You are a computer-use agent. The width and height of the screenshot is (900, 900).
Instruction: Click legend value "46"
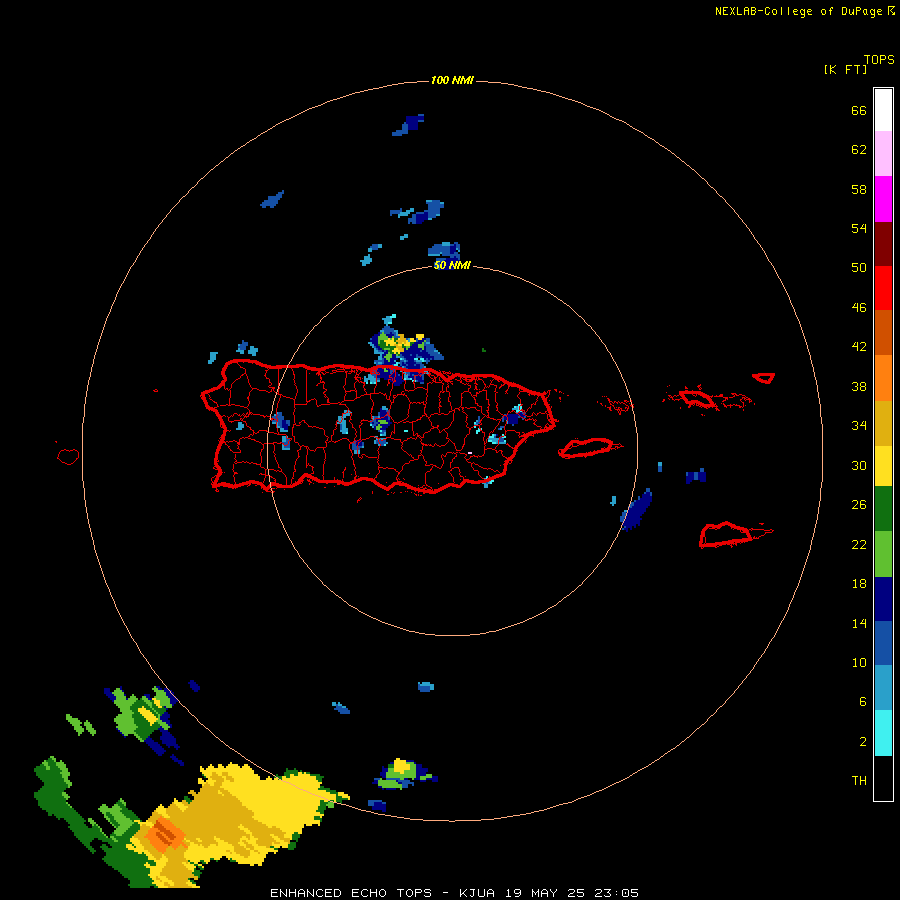859,308
